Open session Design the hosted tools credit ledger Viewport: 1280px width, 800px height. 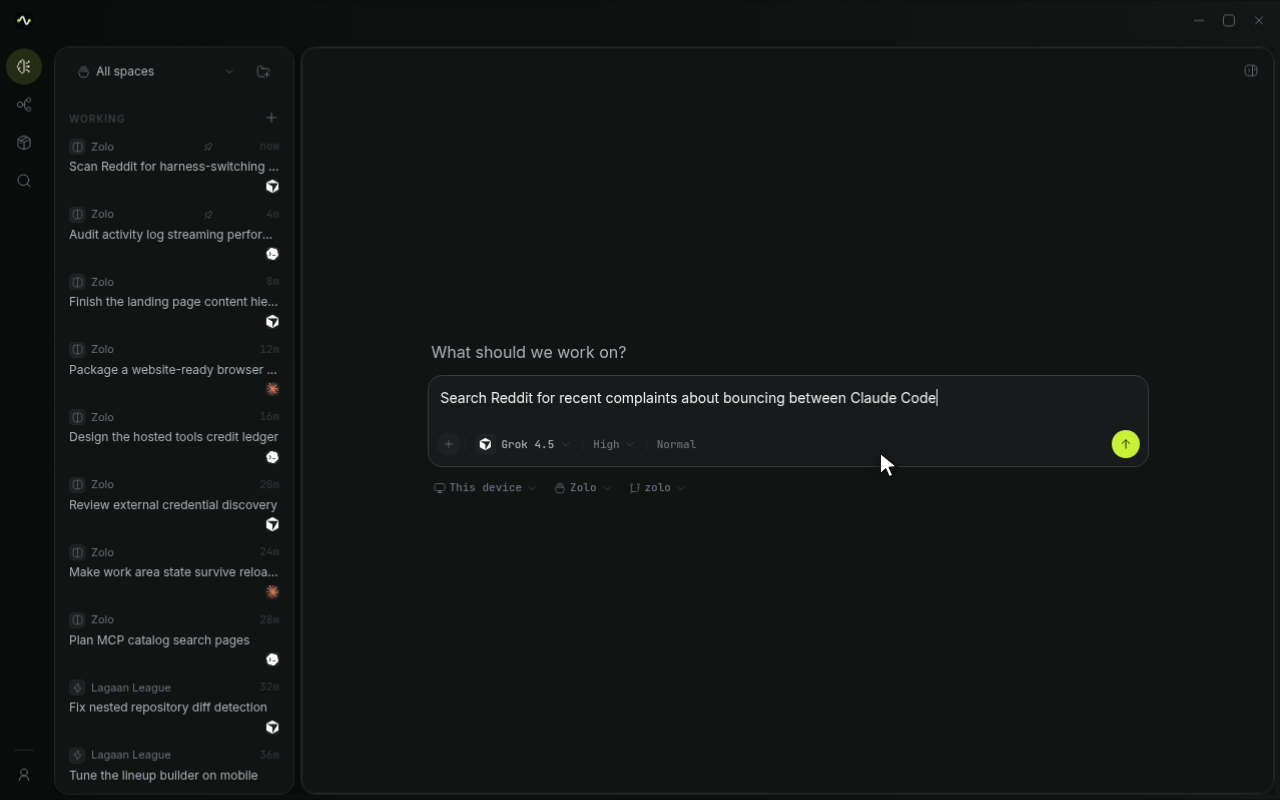(x=174, y=436)
